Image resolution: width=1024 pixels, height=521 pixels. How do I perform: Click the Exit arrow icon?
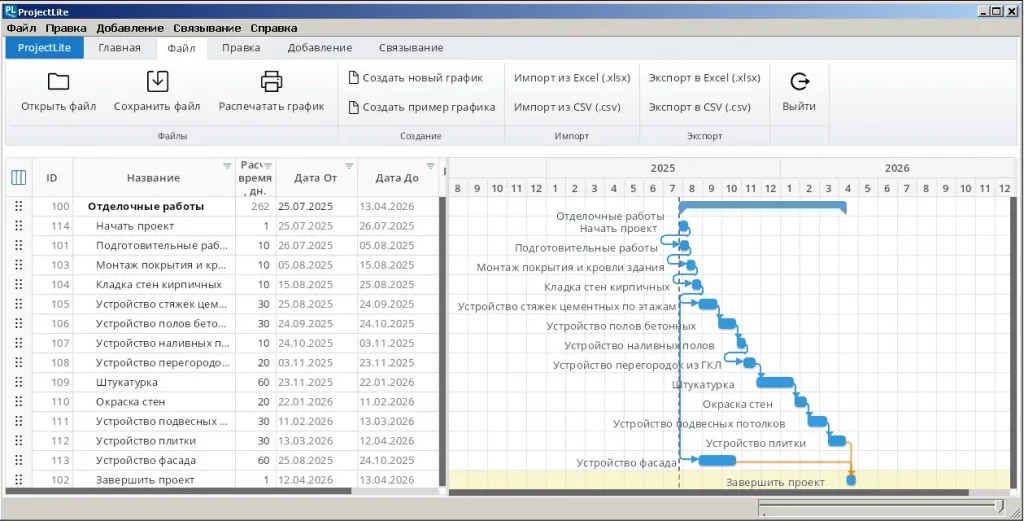(799, 82)
